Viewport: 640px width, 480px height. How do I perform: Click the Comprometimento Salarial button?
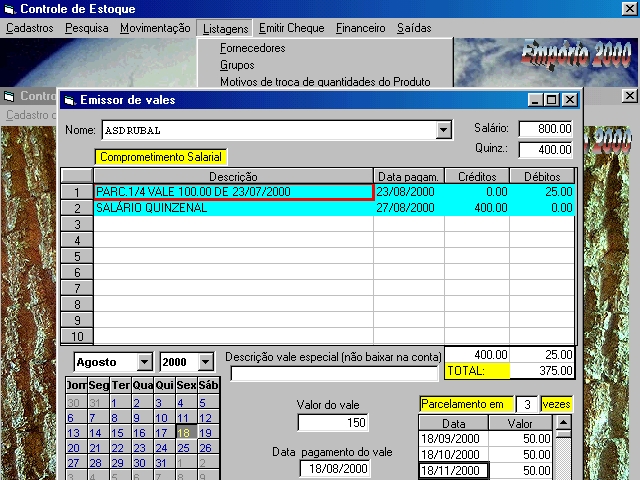pos(160,157)
